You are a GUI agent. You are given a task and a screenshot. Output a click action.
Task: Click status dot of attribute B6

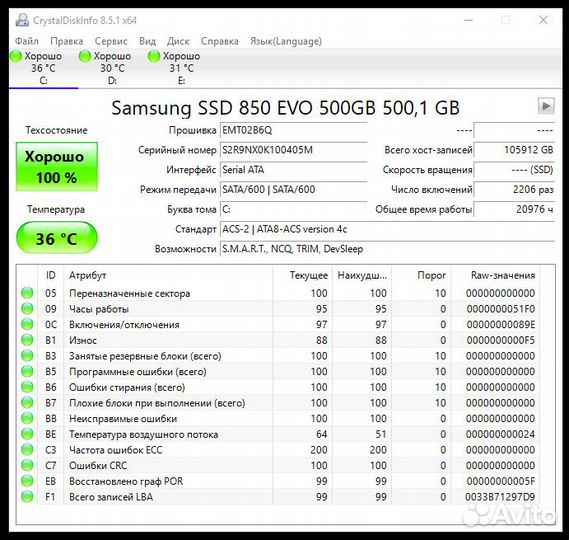tap(27, 387)
